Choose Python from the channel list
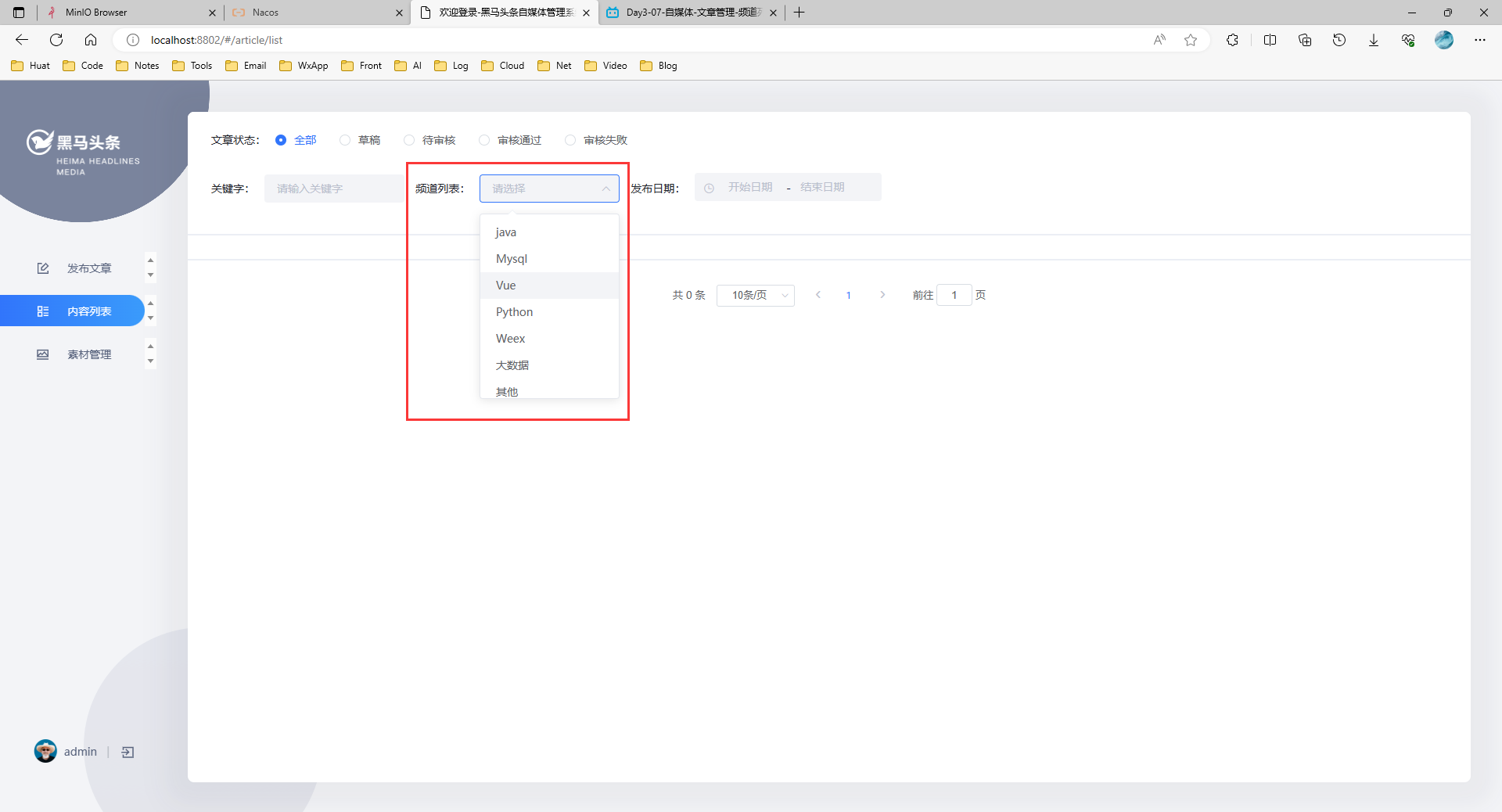This screenshot has width=1502, height=812. pos(514,312)
